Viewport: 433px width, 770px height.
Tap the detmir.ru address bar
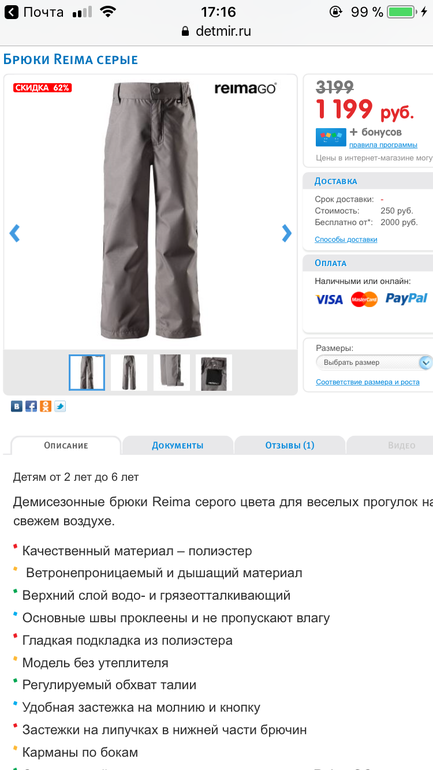(216, 31)
